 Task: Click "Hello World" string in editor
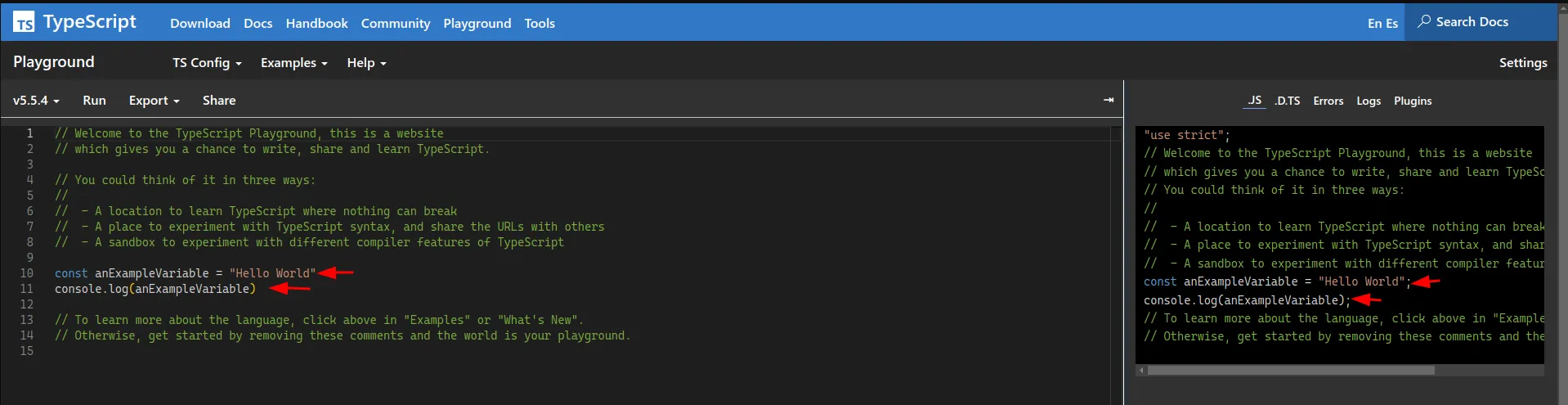(x=272, y=273)
